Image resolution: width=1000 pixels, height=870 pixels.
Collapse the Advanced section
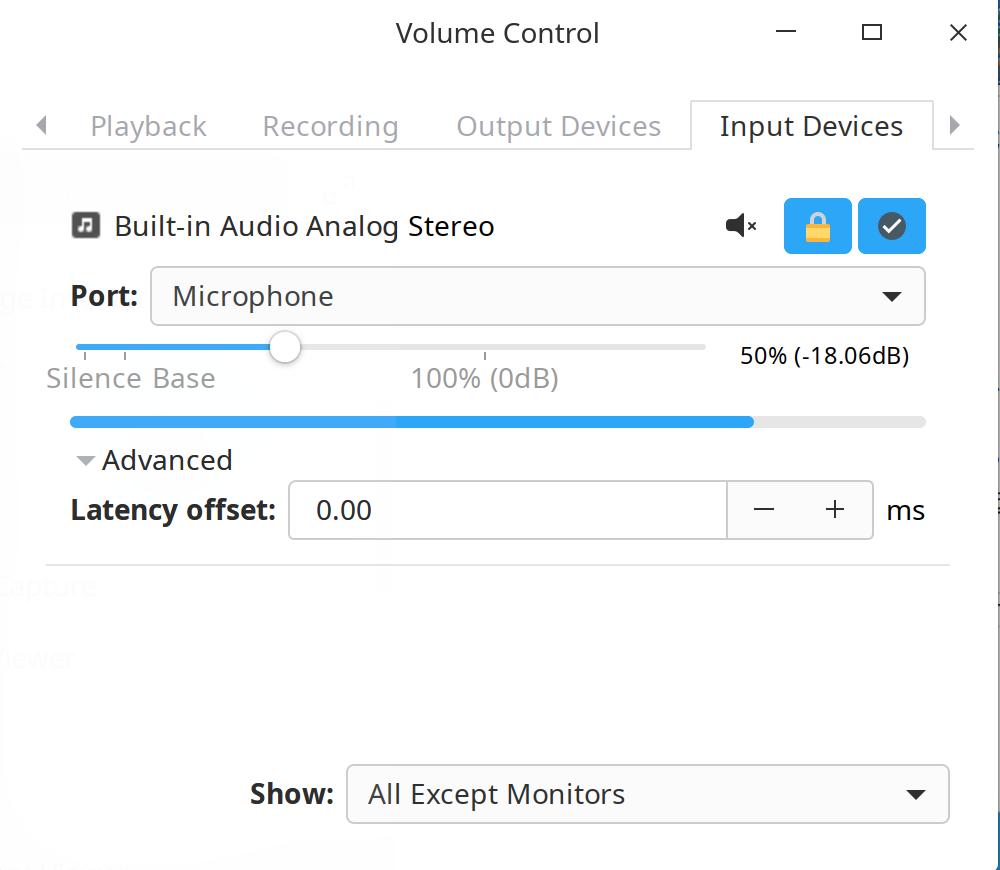coord(154,460)
